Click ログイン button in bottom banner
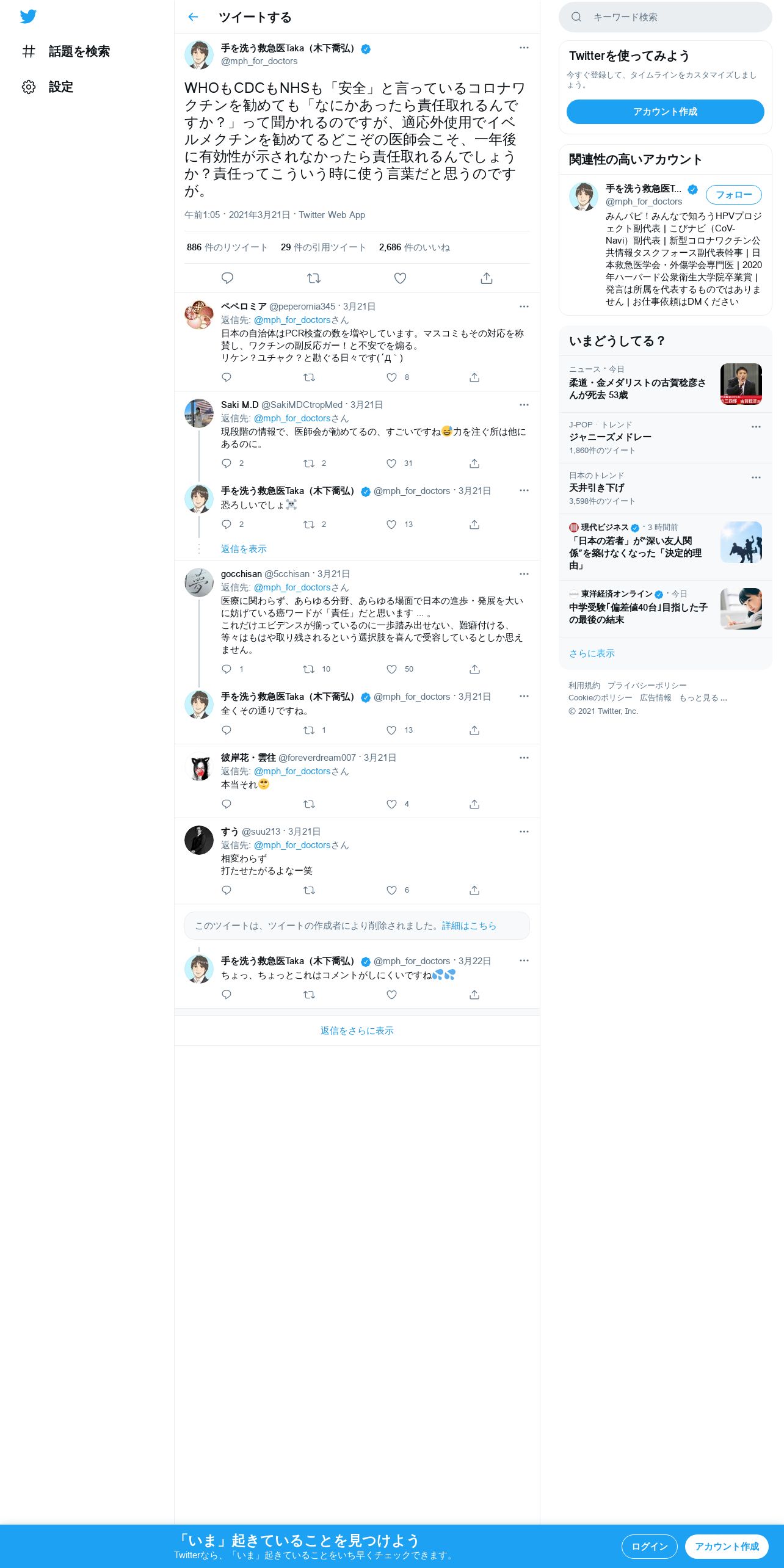784x1568 pixels. [650, 1547]
